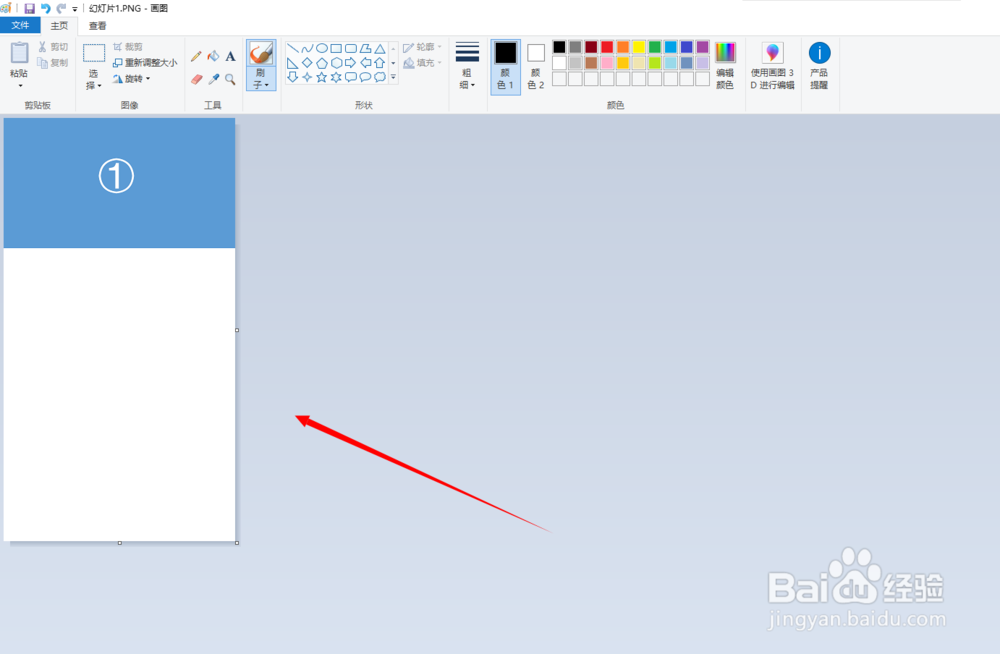This screenshot has width=1000, height=654.
Task: Open the File (文件) menu
Action: point(20,26)
